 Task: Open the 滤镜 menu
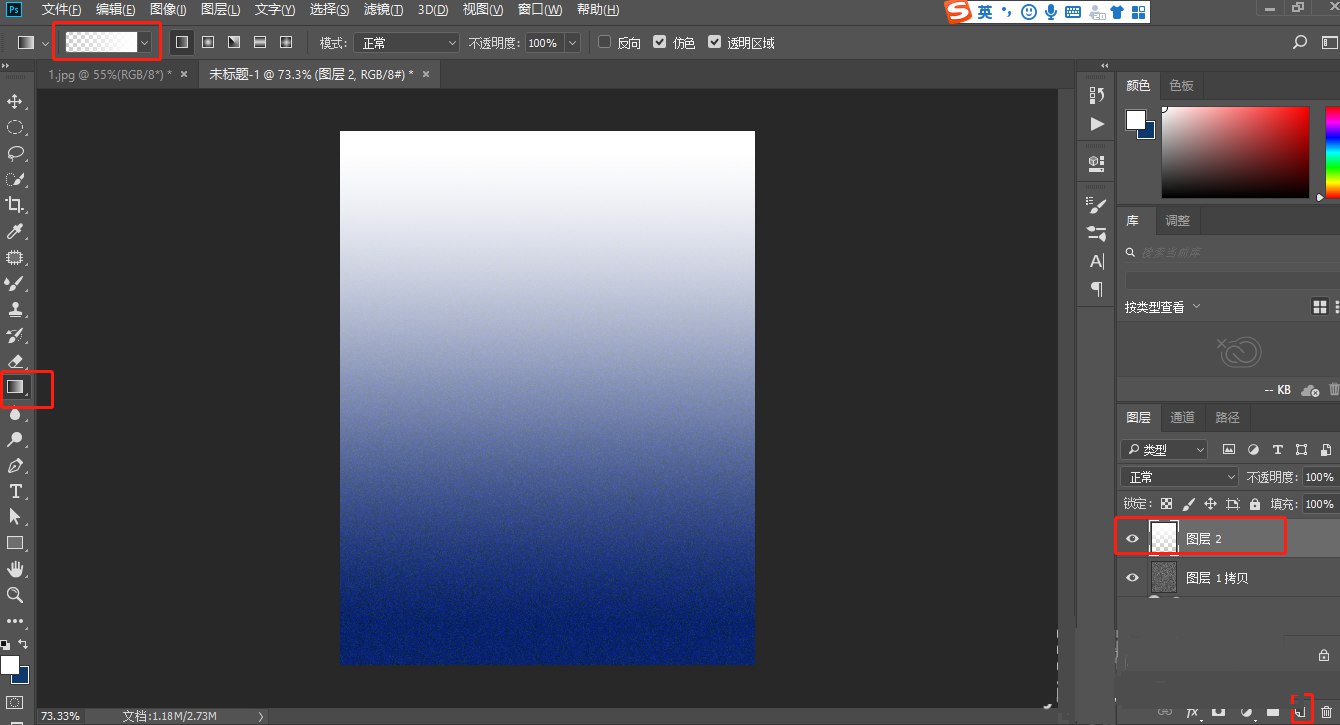tap(382, 9)
